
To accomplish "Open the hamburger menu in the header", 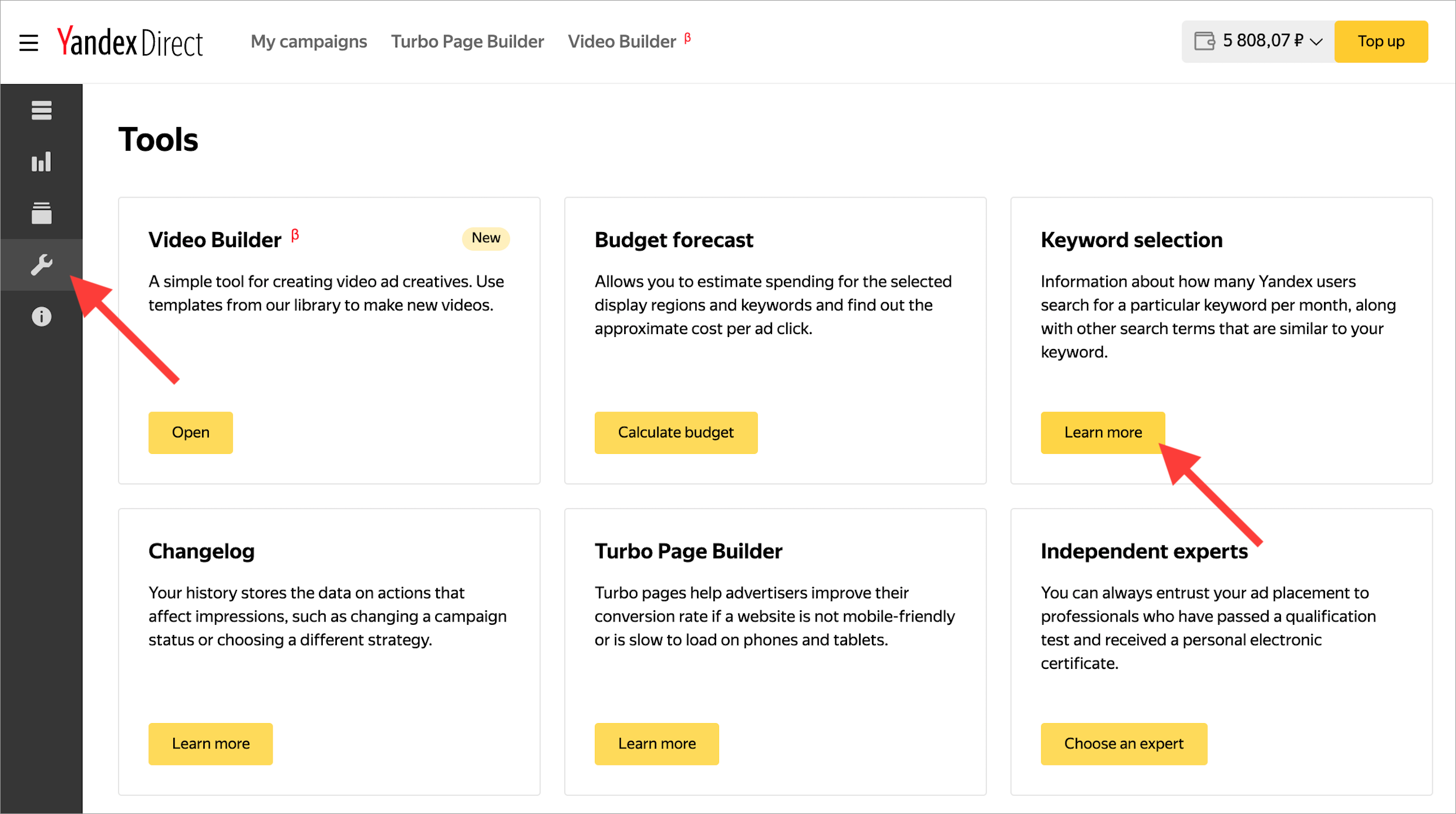I will [28, 42].
